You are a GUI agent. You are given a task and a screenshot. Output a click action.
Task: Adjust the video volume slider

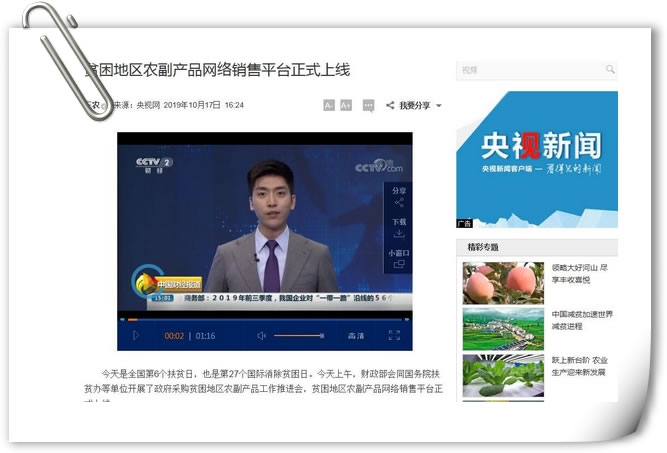coord(298,336)
